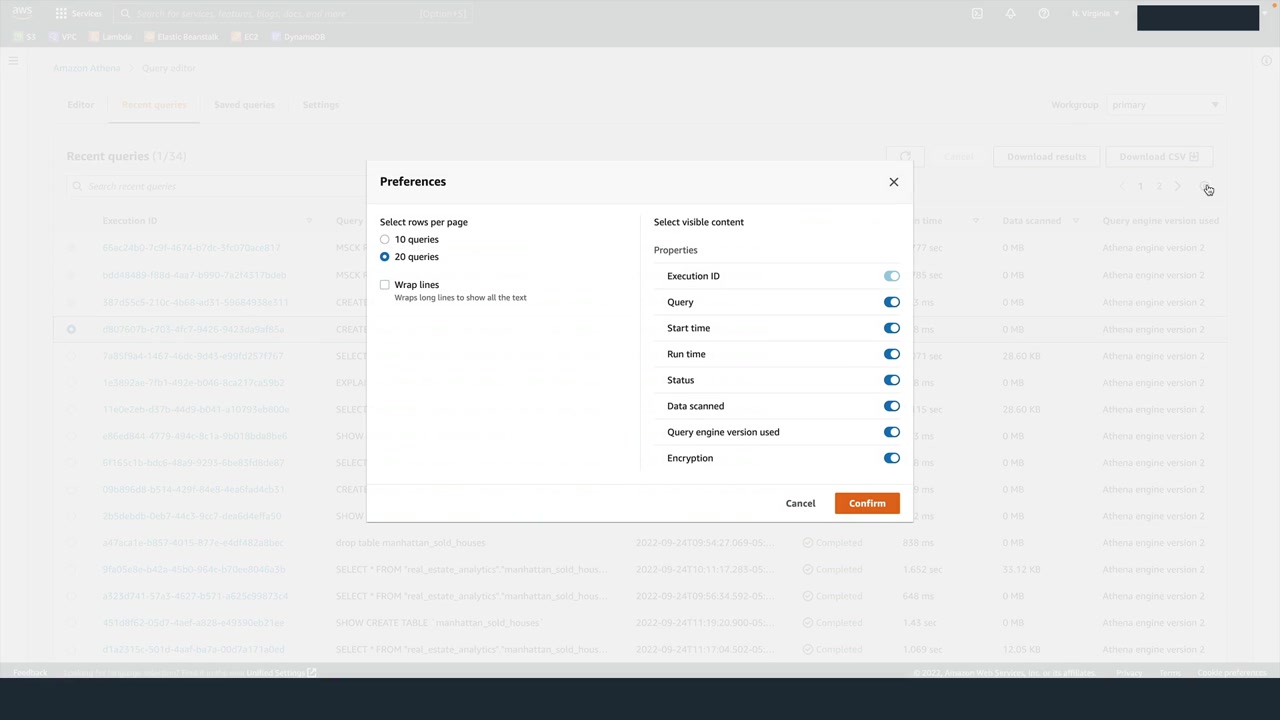Viewport: 1280px width, 720px height.
Task: Go to page 2 of recent queries
Action: click(1159, 187)
